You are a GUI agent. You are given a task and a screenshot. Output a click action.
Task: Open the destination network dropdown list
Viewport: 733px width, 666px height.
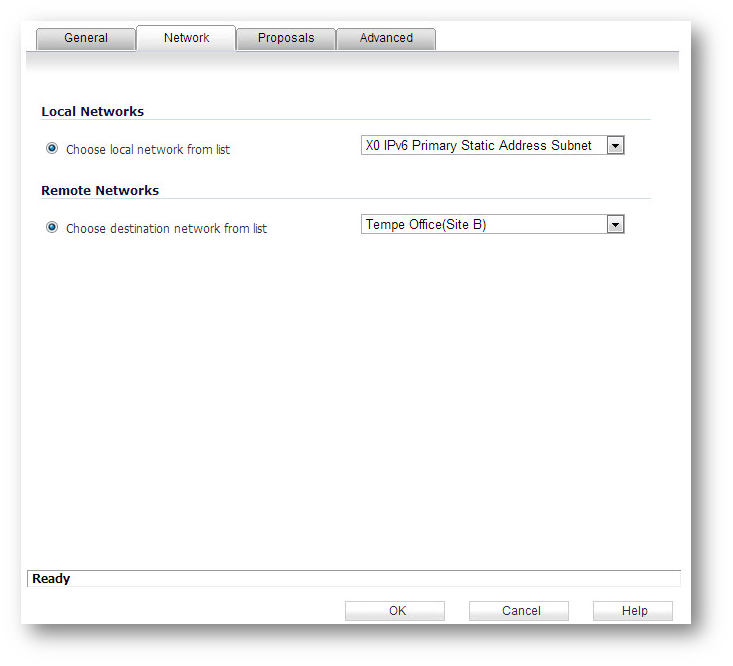click(x=493, y=224)
